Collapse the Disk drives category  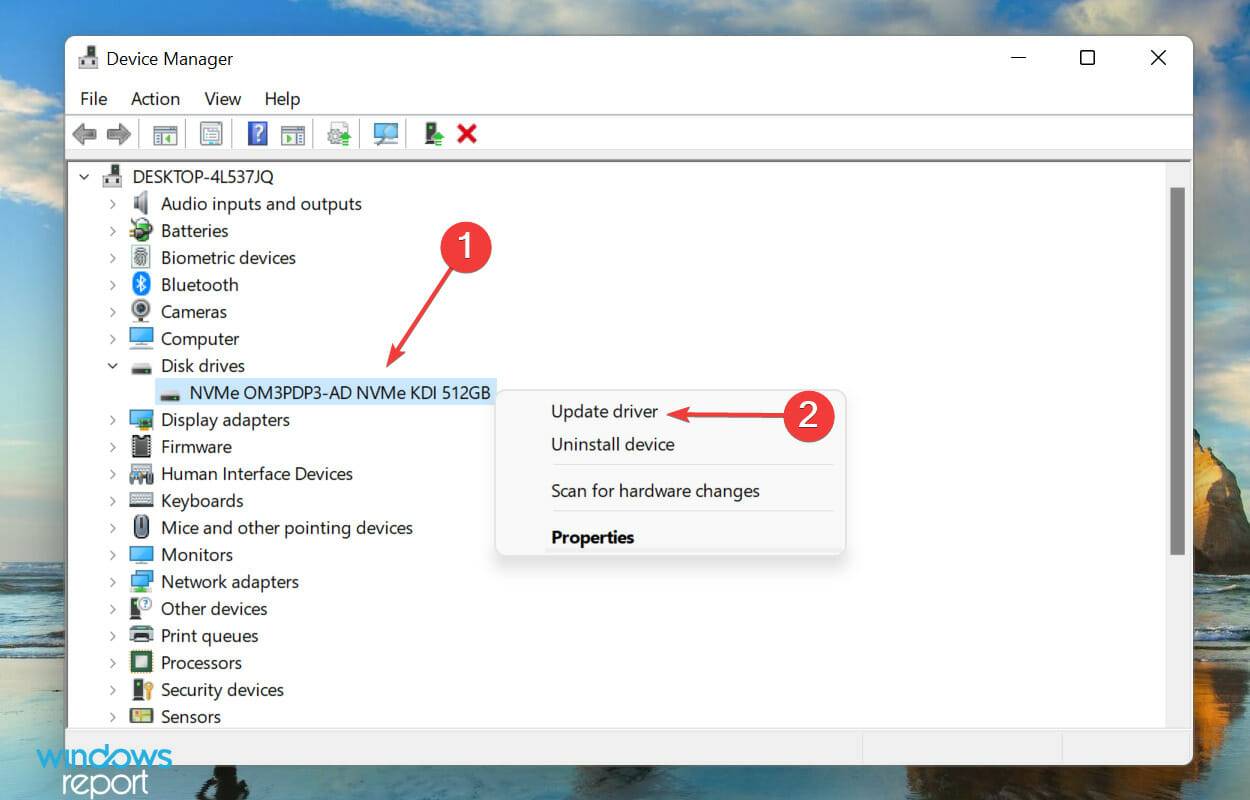click(113, 365)
